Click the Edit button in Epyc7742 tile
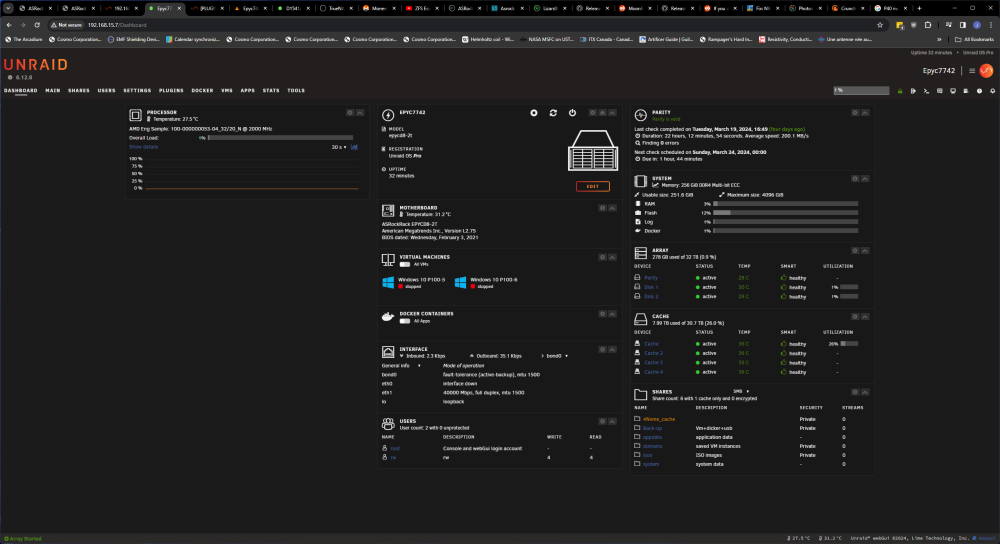1000x544 pixels. click(x=592, y=186)
